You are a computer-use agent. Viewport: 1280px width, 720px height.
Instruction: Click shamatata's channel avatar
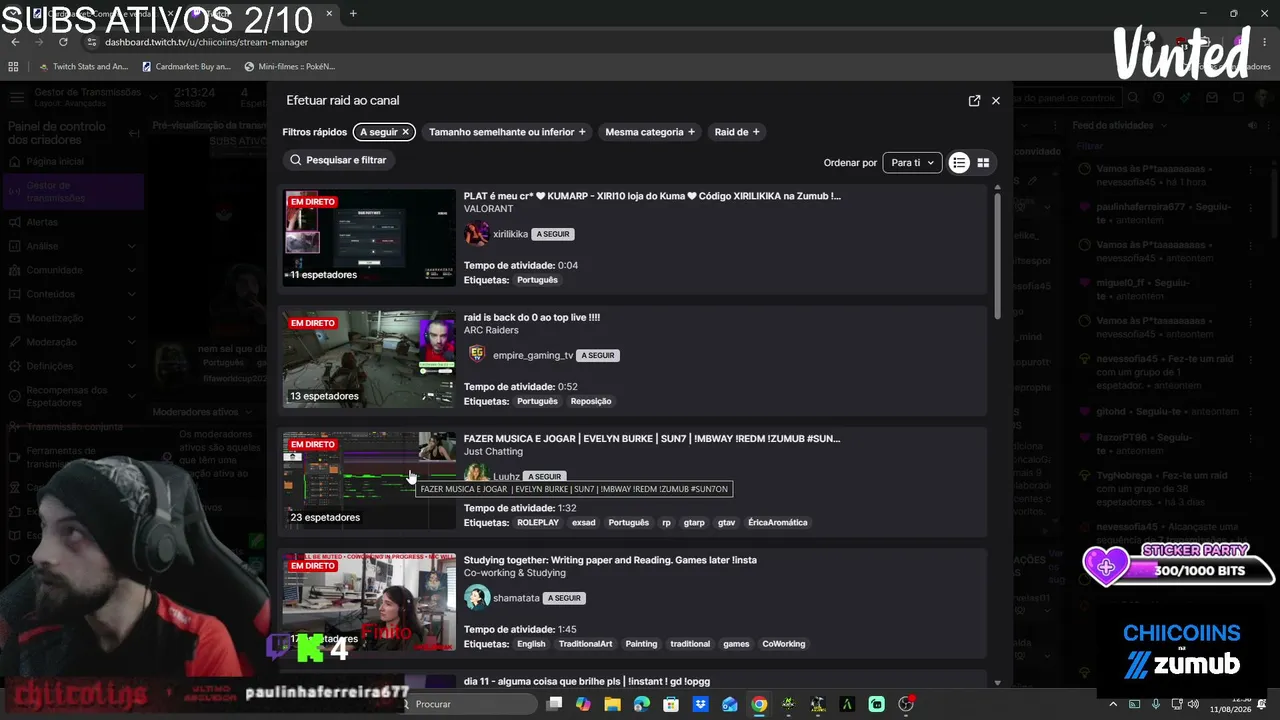coord(477,598)
